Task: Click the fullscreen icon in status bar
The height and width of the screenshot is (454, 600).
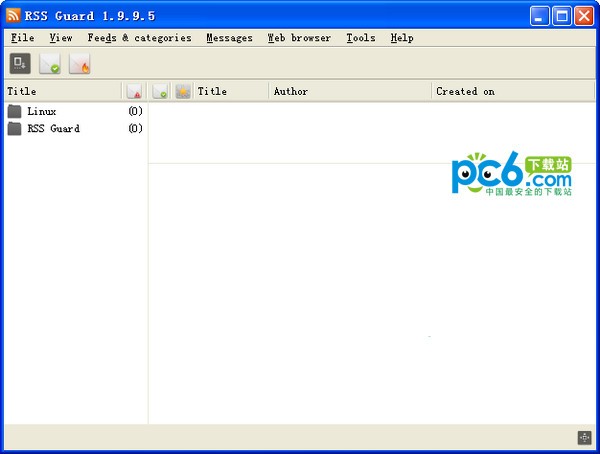Action: point(584,438)
